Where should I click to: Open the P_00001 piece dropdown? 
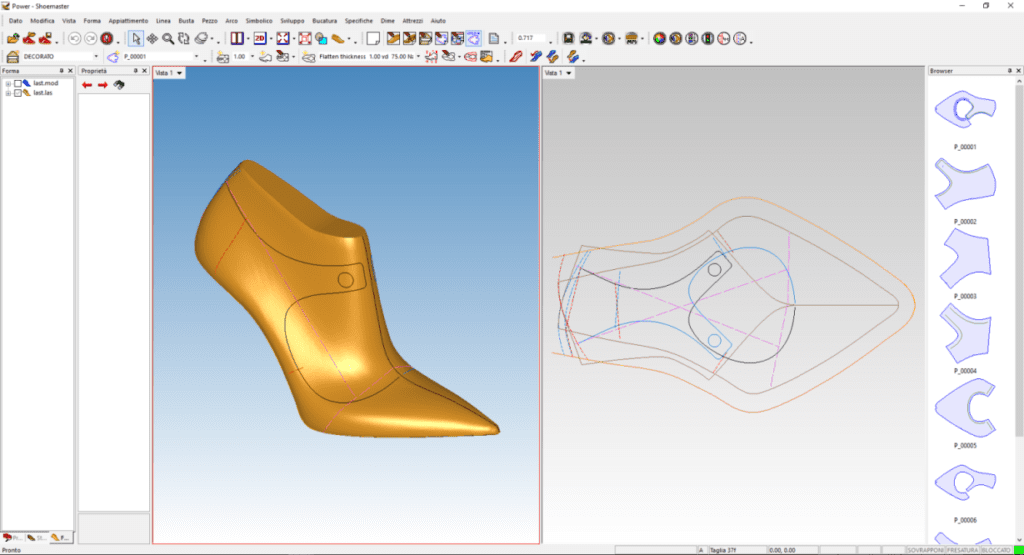196,57
